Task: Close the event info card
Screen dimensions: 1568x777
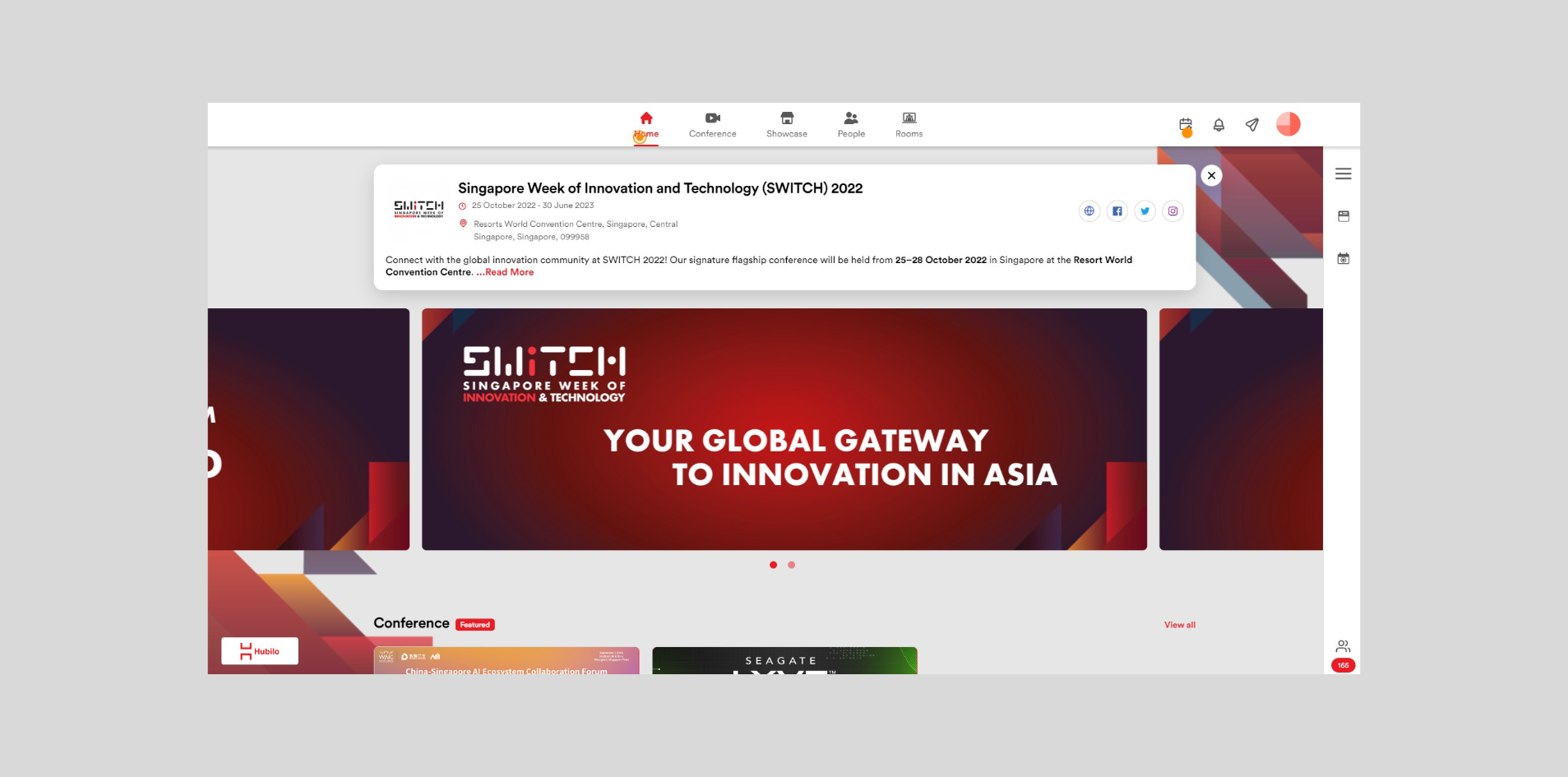Action: (1211, 175)
